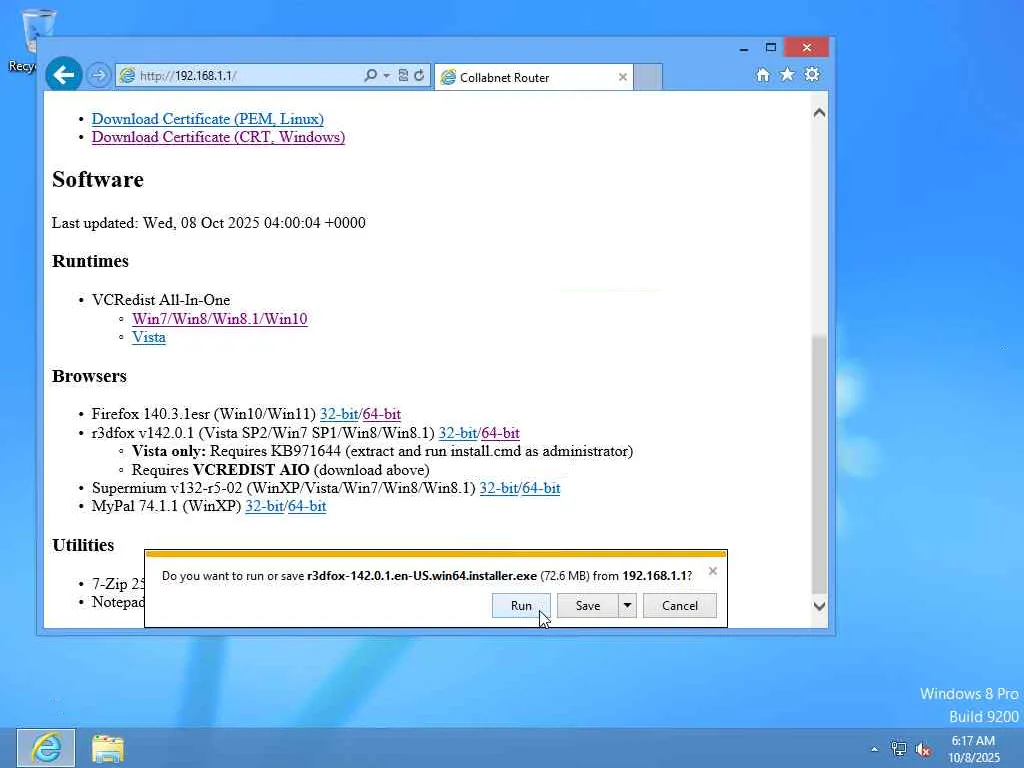Open Internet Explorer from the taskbar
The image size is (1024, 768).
pyautogui.click(x=46, y=748)
